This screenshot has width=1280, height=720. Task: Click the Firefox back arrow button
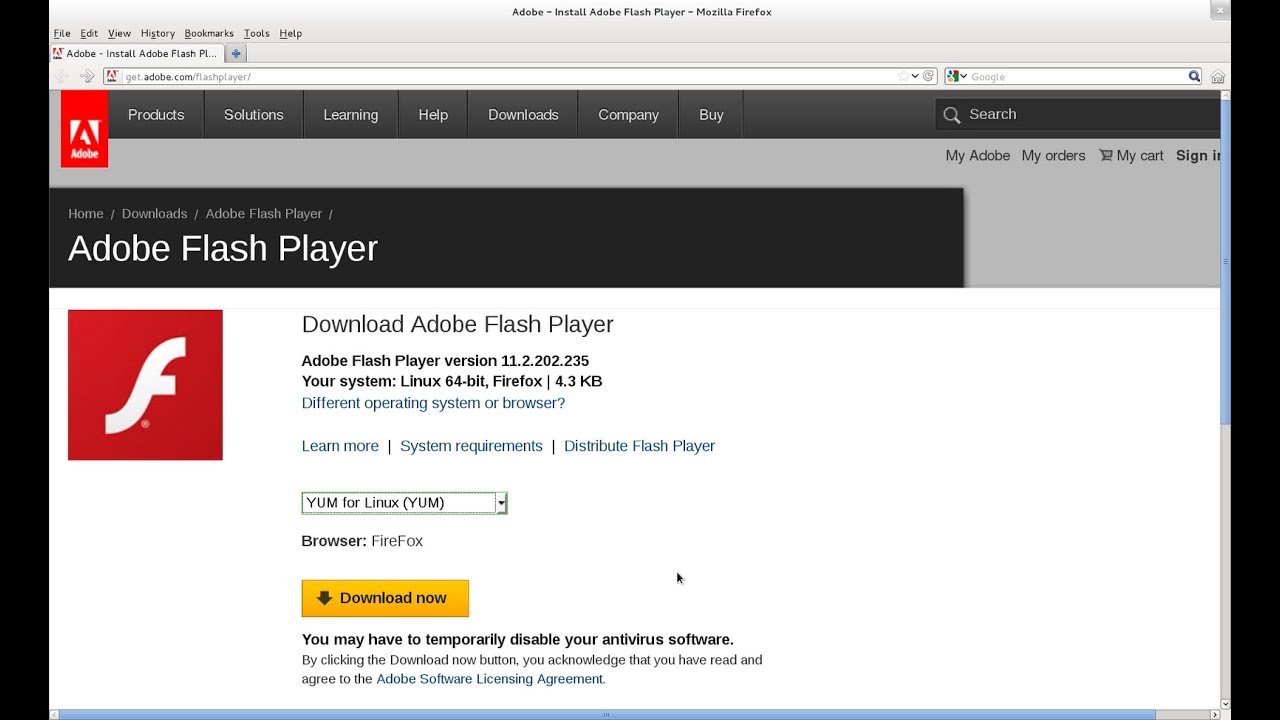[x=62, y=76]
